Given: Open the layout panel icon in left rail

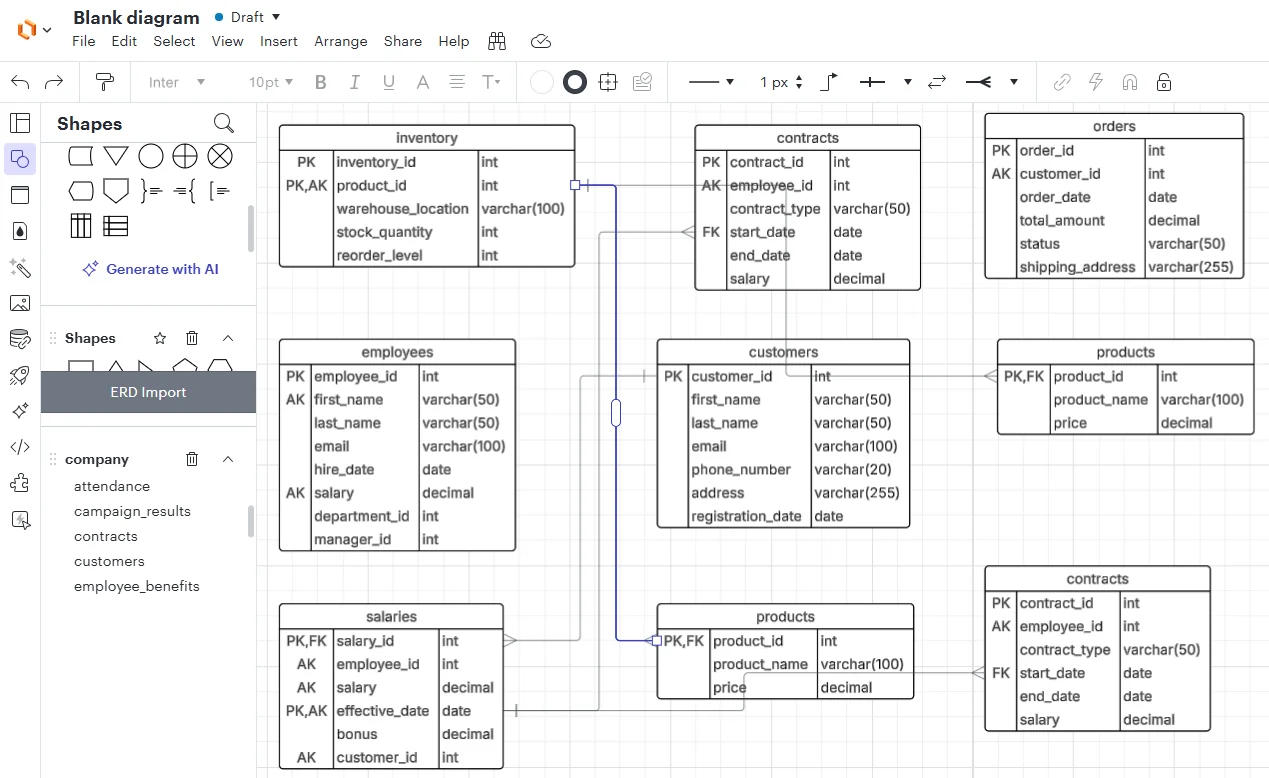Looking at the screenshot, I should point(20,123).
